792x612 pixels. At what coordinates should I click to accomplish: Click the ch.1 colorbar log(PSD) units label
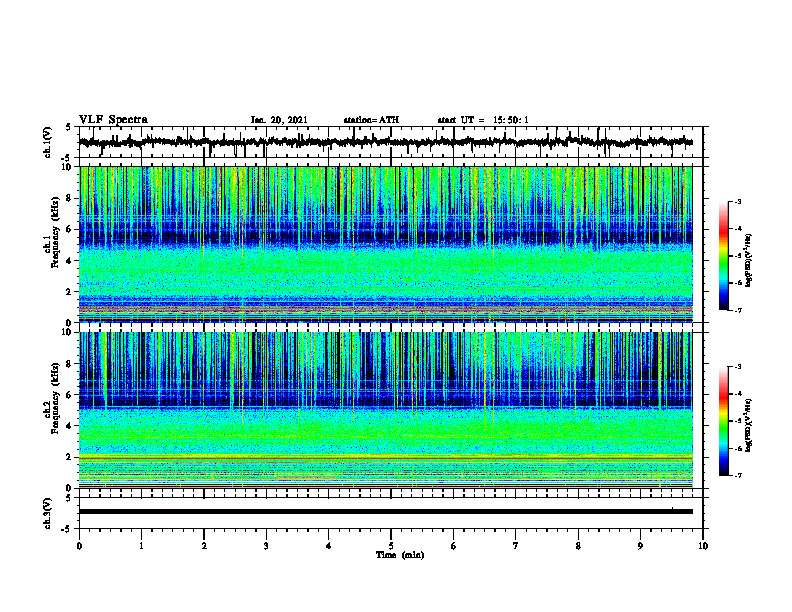[749, 260]
